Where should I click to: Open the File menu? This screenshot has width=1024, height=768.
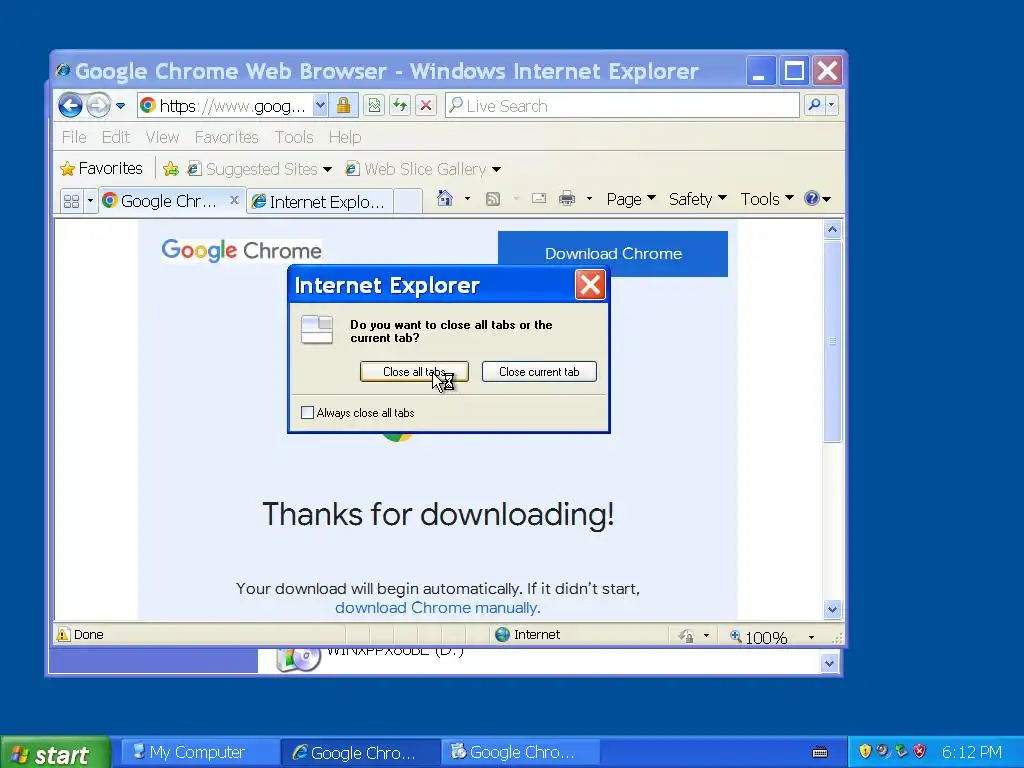coord(74,137)
